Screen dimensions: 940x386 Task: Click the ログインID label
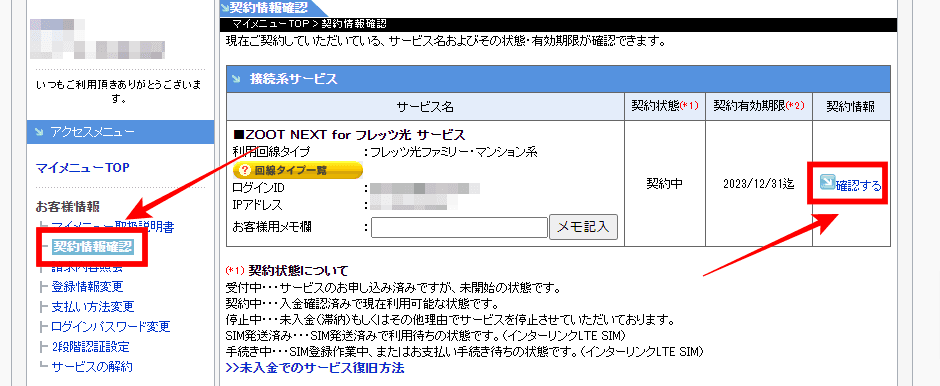click(258, 189)
